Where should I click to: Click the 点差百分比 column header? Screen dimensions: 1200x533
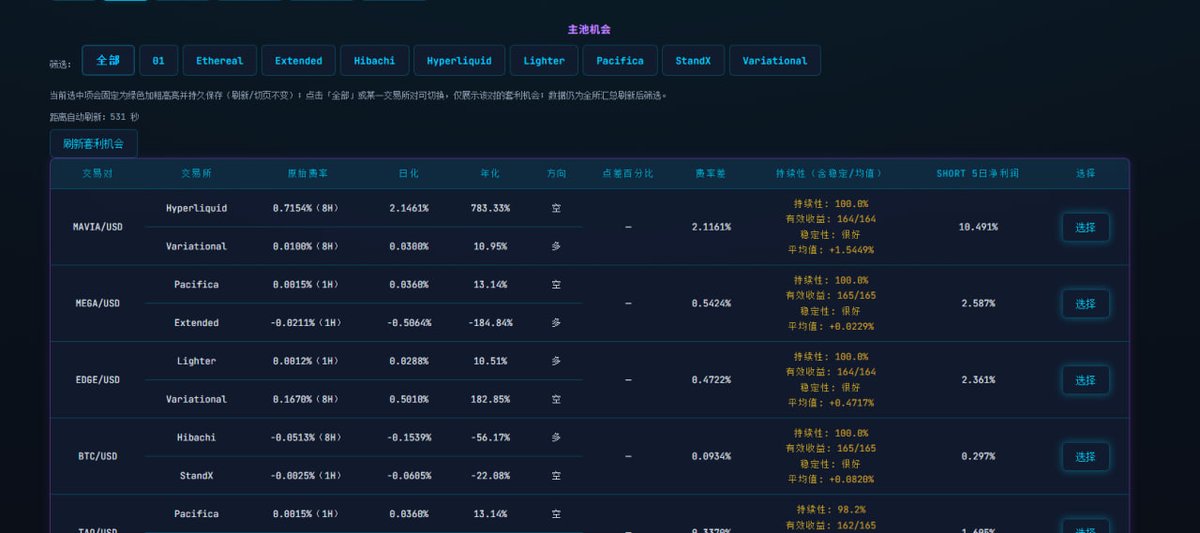[x=628, y=173]
